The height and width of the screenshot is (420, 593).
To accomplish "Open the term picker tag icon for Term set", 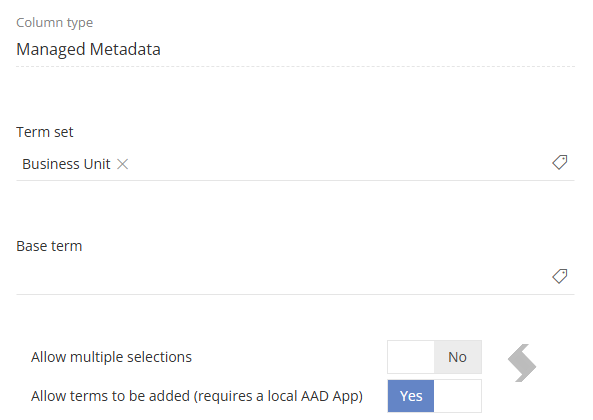I will [560, 162].
